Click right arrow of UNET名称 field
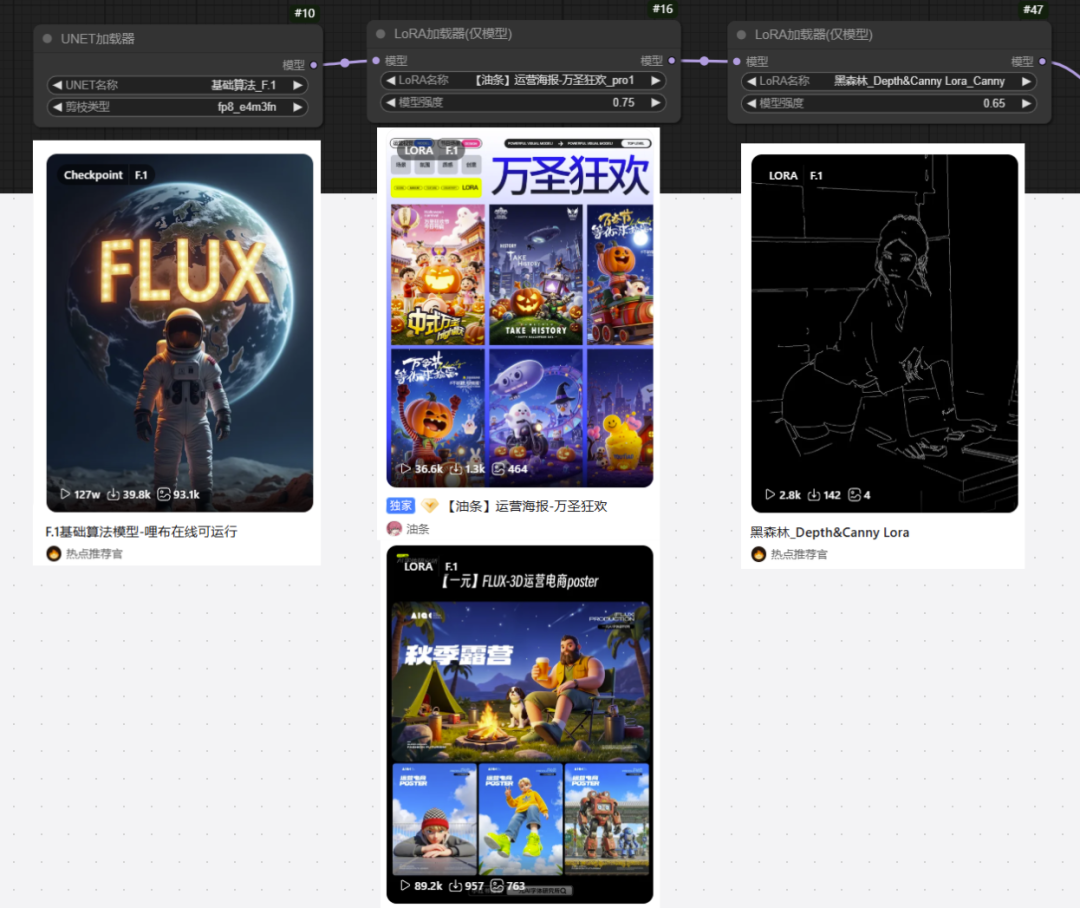The height and width of the screenshot is (908, 1080). (298, 85)
